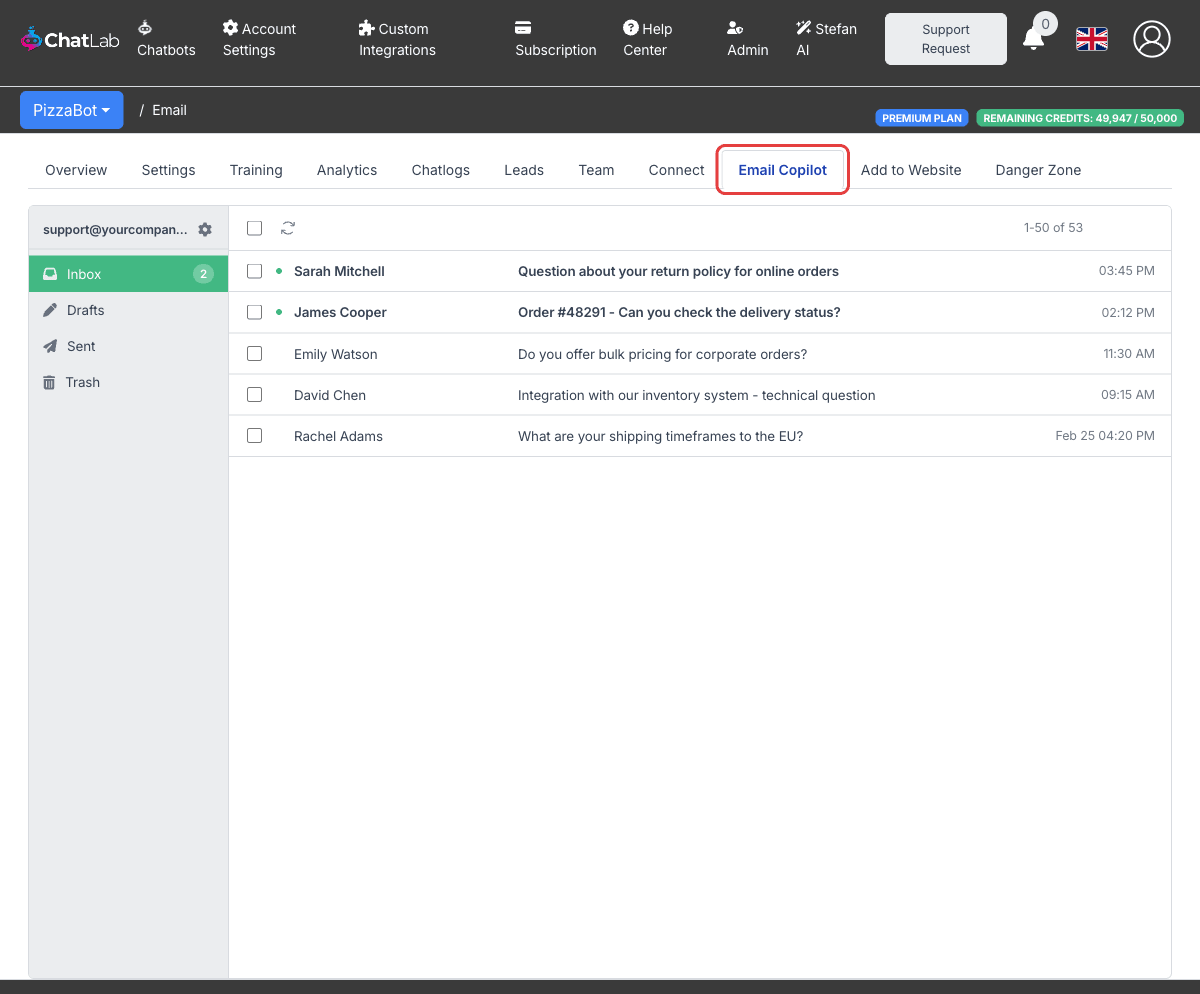Go to the Danger Zone tab
The width and height of the screenshot is (1200, 994).
[1038, 170]
